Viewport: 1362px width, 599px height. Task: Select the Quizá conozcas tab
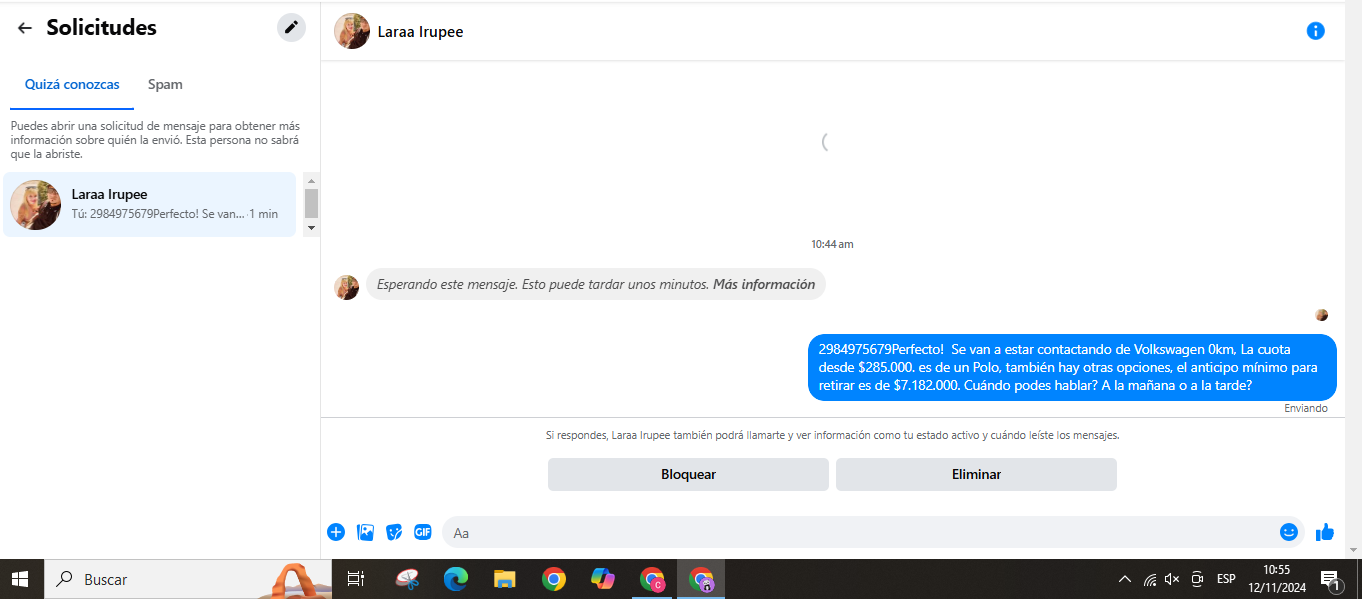click(72, 85)
